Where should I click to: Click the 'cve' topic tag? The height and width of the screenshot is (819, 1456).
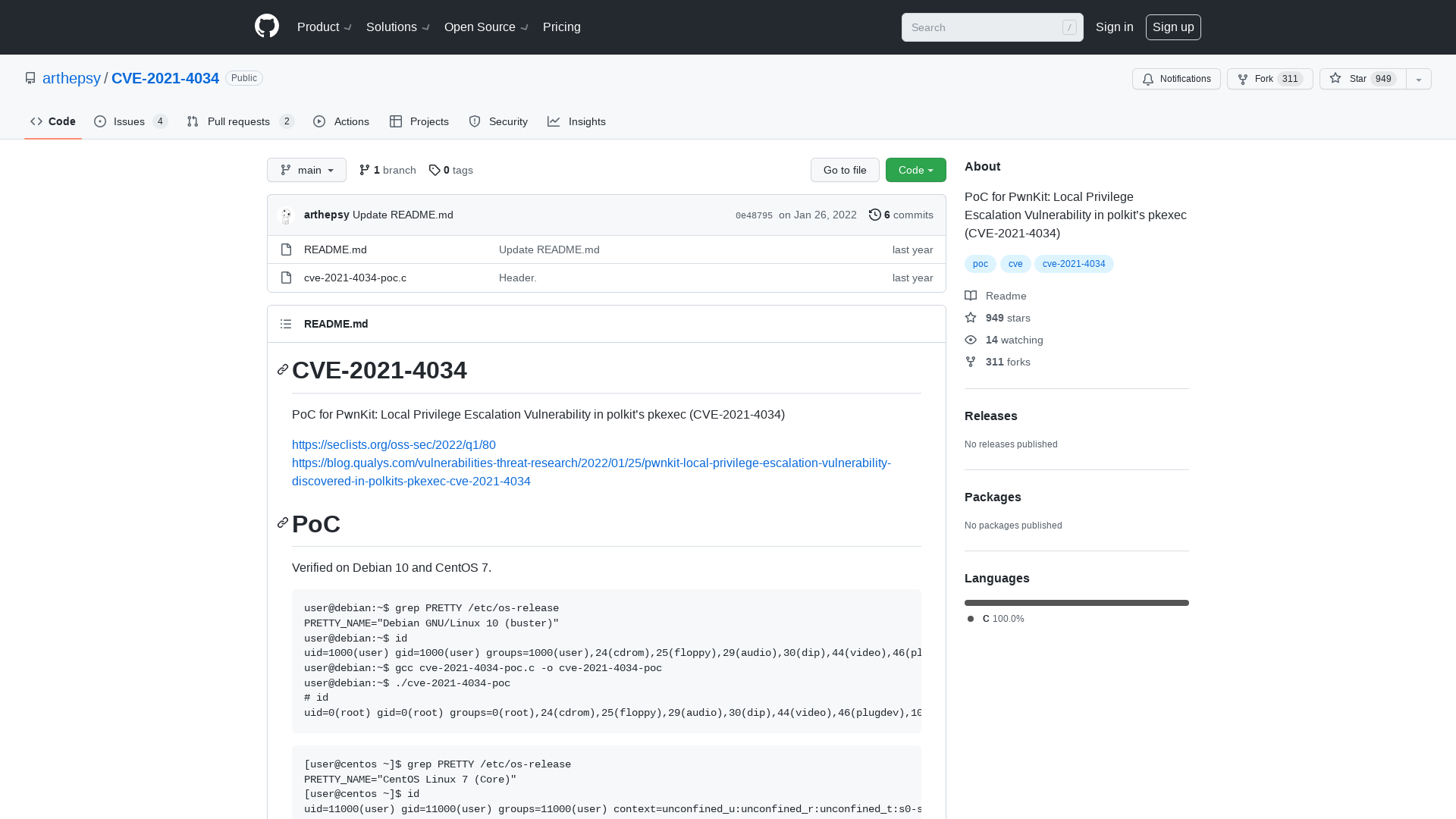pos(1015,264)
